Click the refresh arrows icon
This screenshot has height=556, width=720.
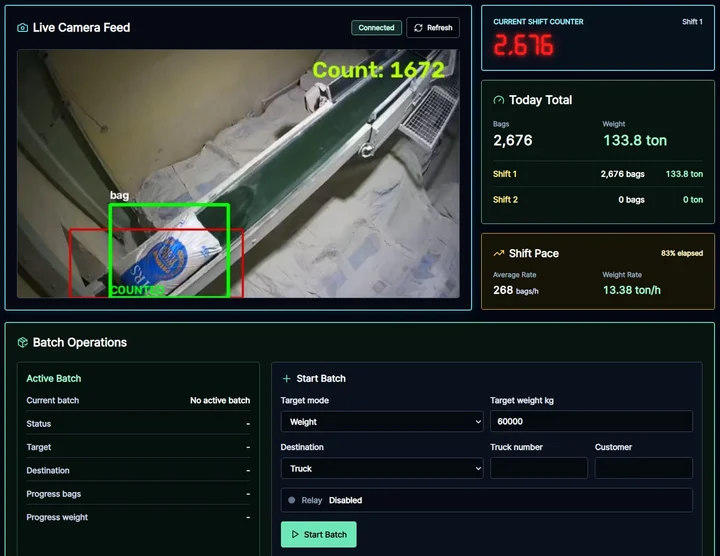[418, 28]
